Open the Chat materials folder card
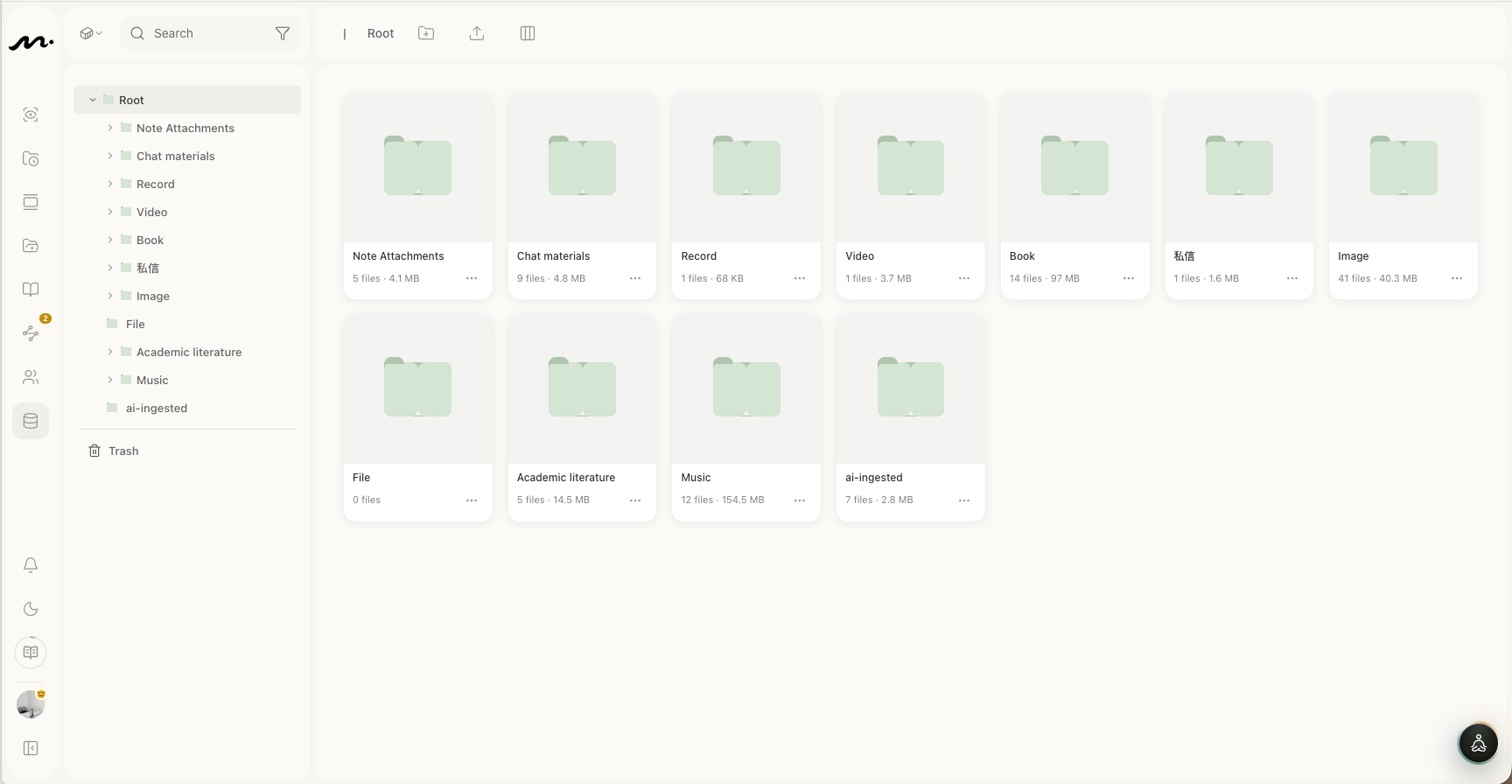Image resolution: width=1512 pixels, height=784 pixels. [582, 196]
